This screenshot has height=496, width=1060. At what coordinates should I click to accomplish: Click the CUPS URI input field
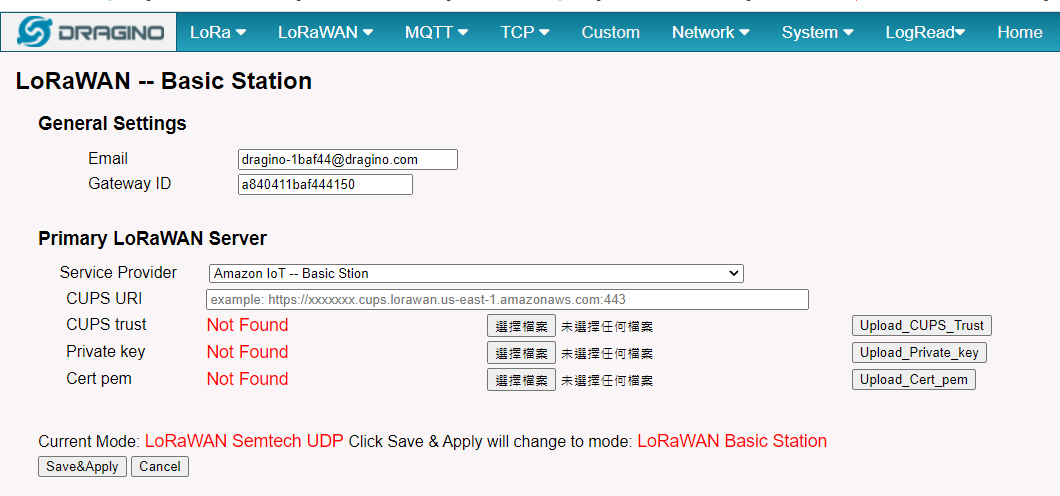(507, 299)
